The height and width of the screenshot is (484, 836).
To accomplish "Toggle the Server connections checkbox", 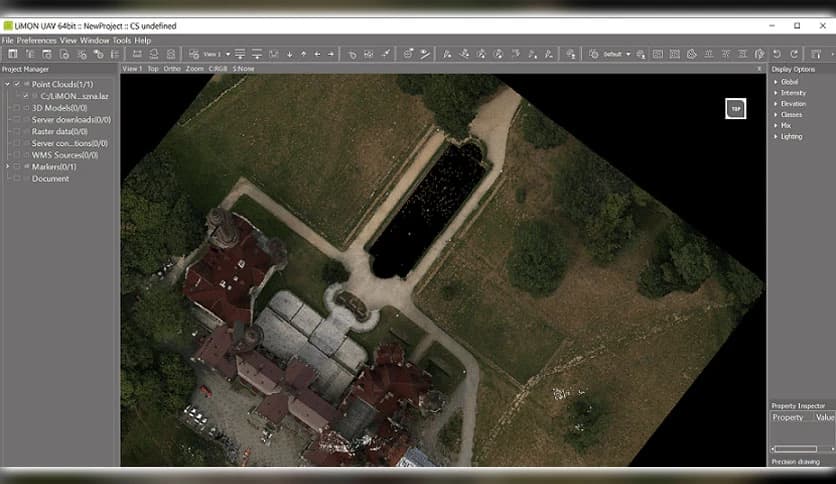I will [x=17, y=143].
